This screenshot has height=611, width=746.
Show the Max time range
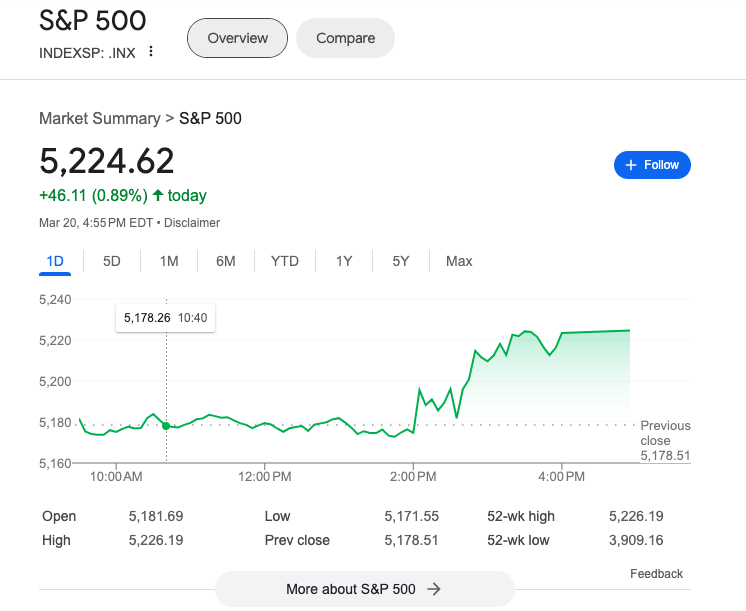coord(459,261)
